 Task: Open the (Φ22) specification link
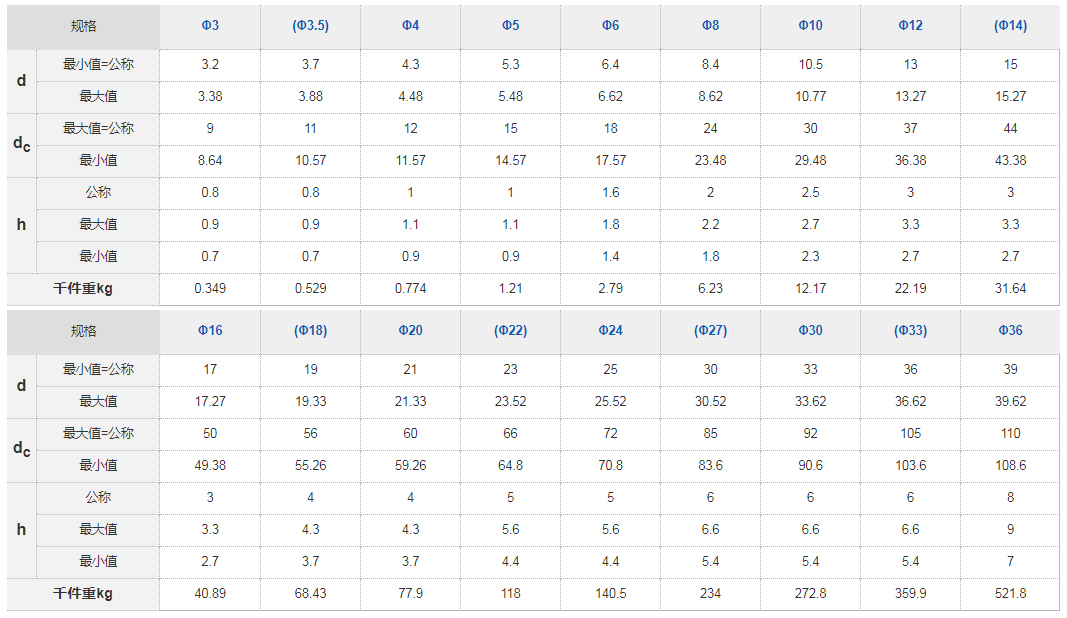pyautogui.click(x=510, y=330)
